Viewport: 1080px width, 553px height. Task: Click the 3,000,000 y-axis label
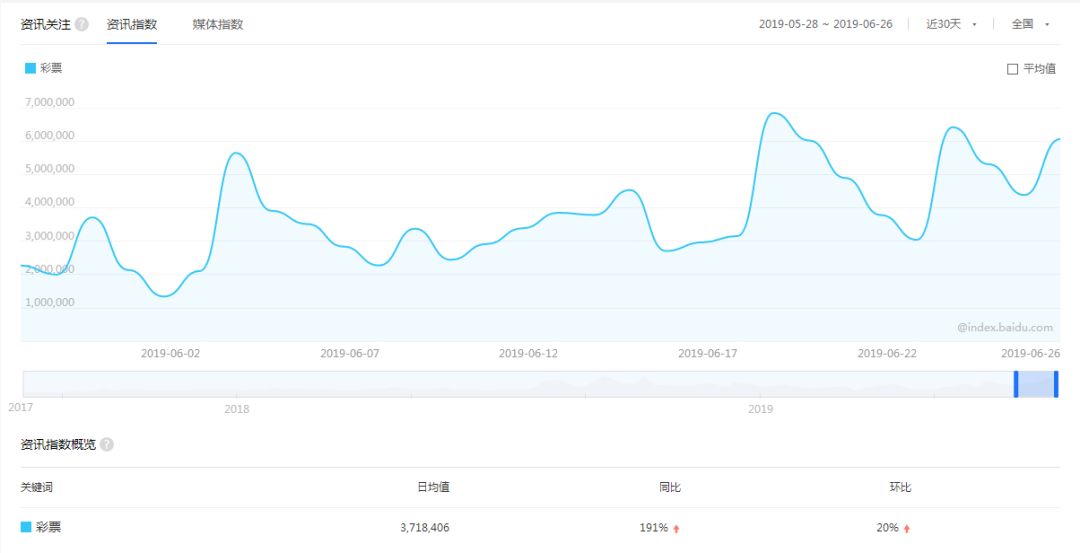[50, 236]
